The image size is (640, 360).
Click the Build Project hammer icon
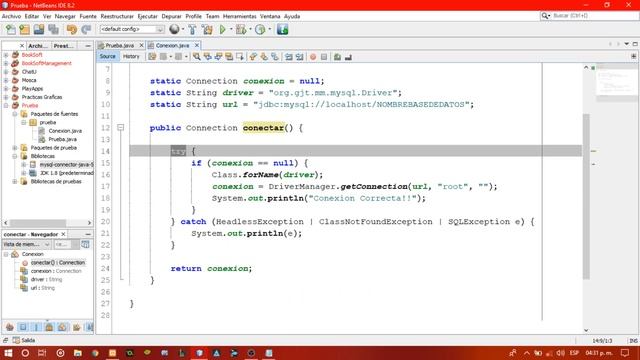(192, 29)
